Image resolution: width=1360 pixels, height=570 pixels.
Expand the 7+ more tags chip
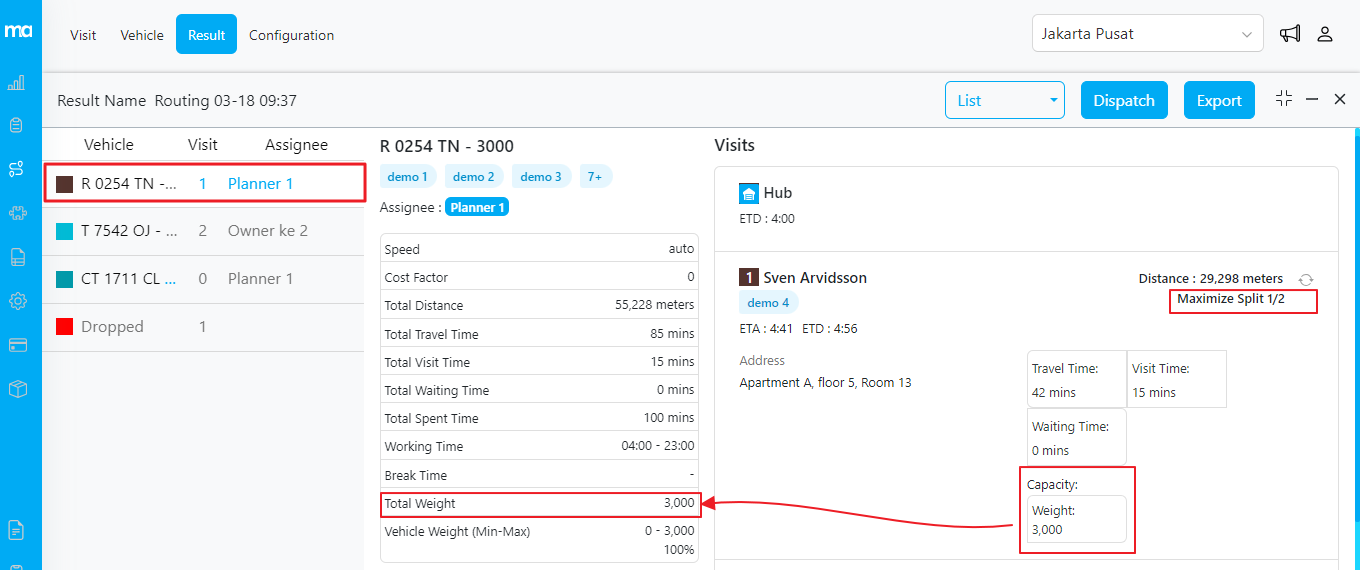595,177
